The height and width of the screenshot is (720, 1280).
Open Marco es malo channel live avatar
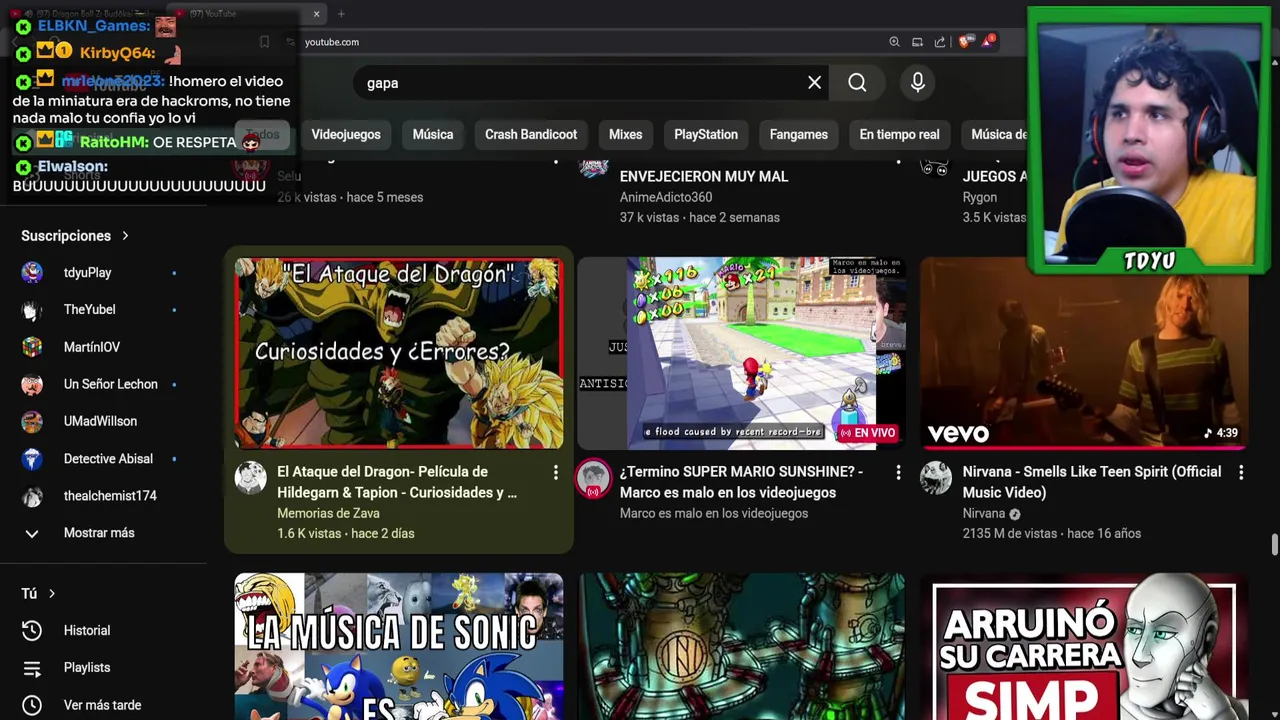coord(594,478)
